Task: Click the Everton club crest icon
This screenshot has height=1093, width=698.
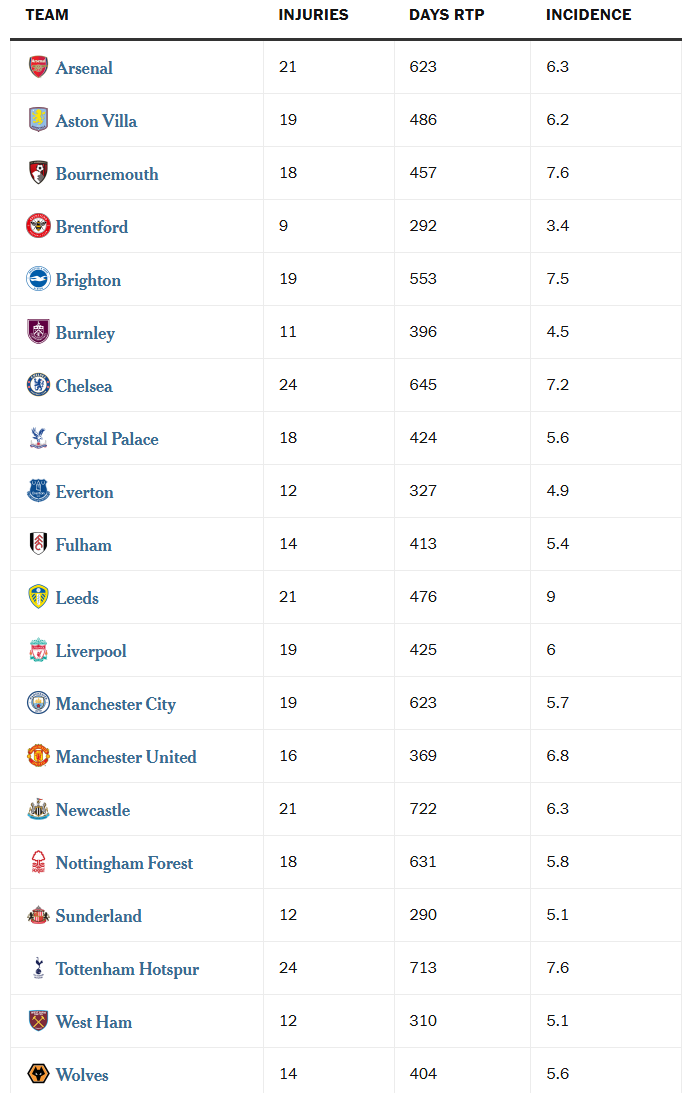Action: (x=38, y=491)
